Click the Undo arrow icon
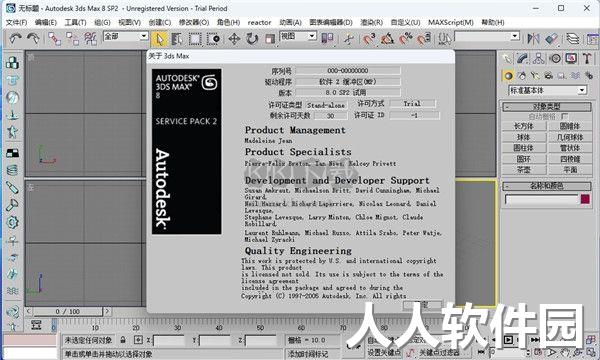The height and width of the screenshot is (360, 600). [15, 38]
